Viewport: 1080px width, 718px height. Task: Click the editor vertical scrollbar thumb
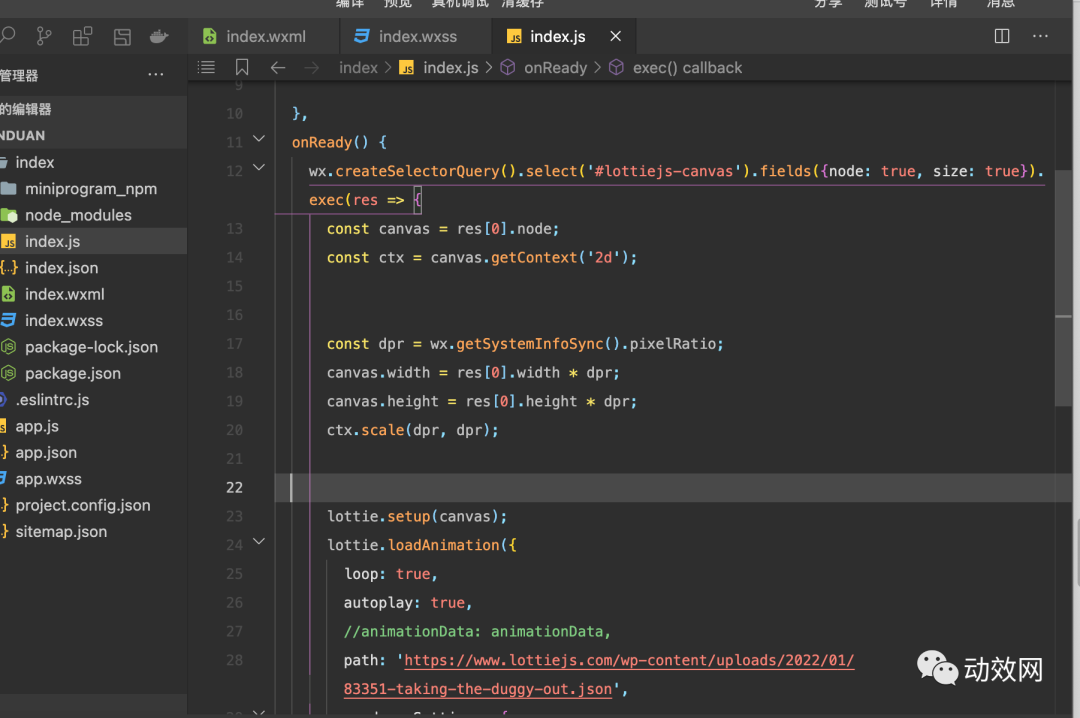point(1063,288)
